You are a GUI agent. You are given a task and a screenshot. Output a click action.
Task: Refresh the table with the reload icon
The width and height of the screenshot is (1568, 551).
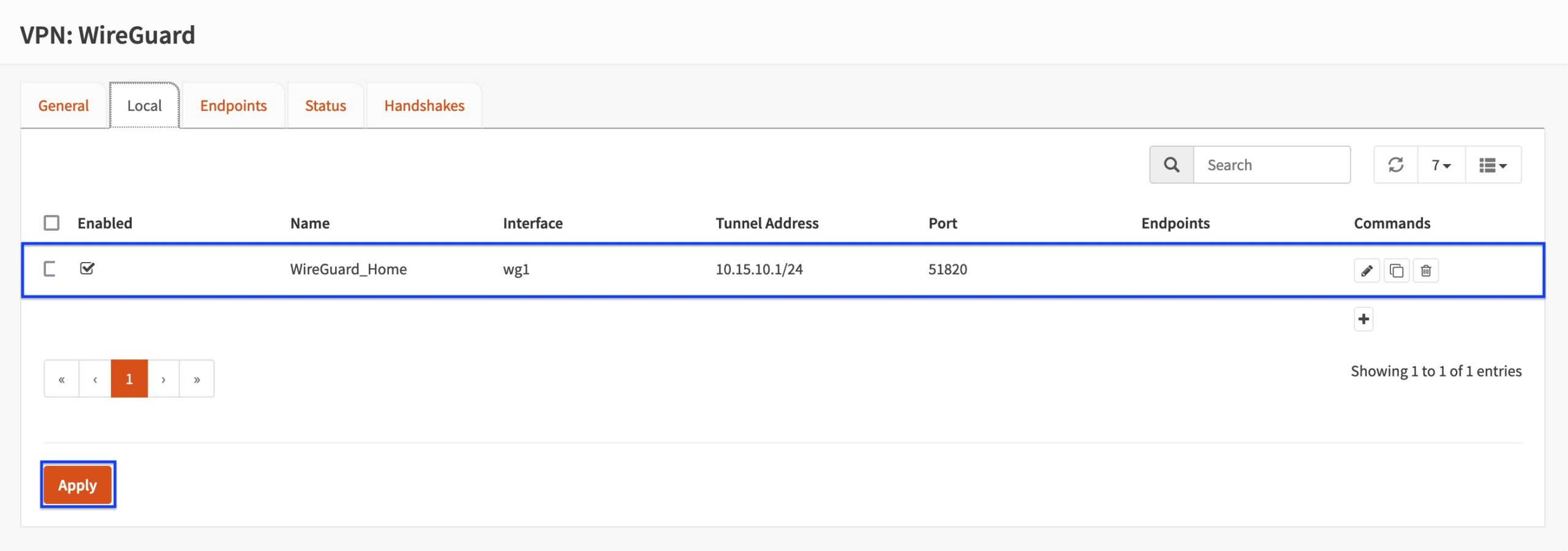pyautogui.click(x=1396, y=165)
